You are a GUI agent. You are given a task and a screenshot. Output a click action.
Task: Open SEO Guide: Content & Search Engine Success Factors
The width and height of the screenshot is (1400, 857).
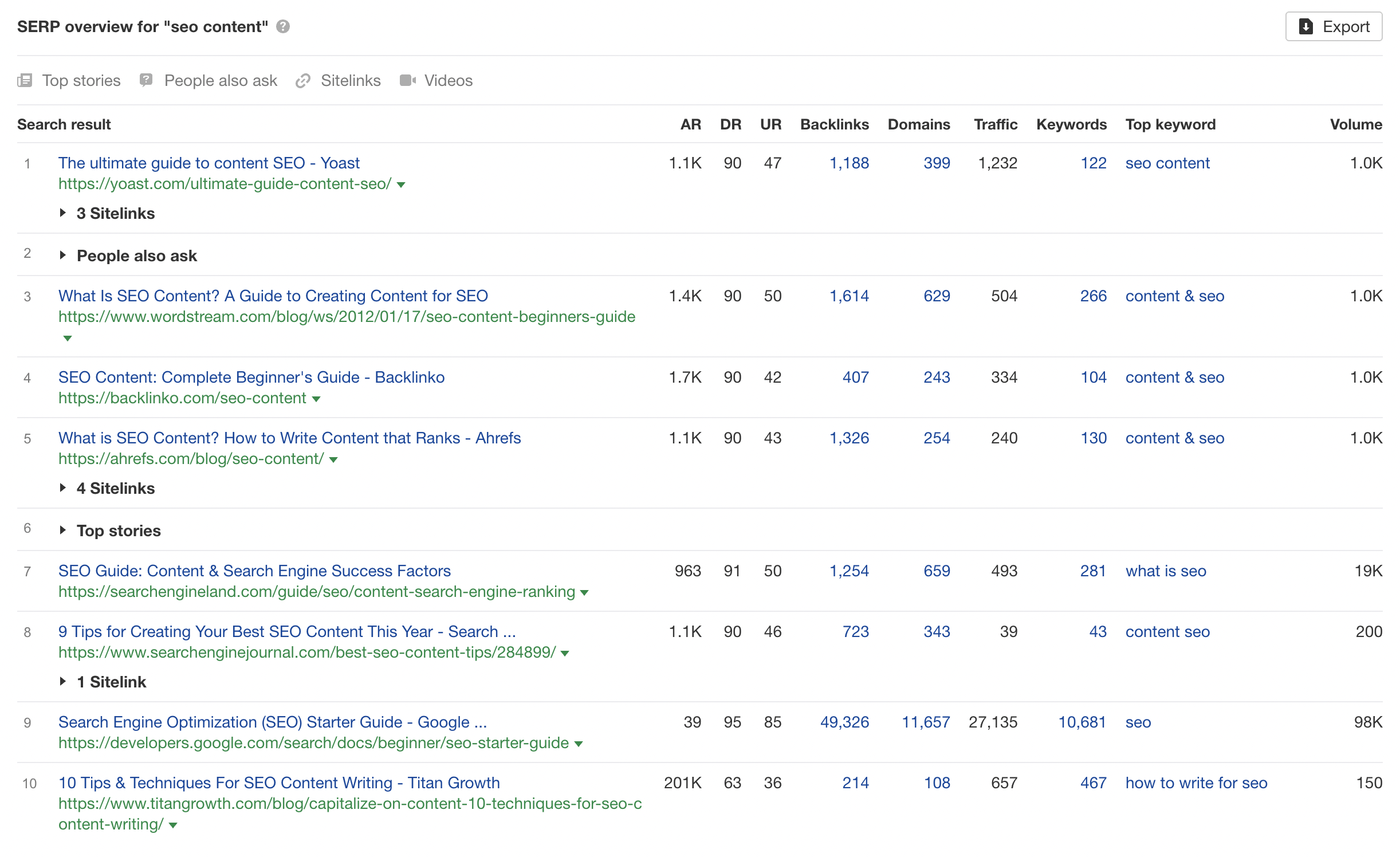click(x=254, y=571)
